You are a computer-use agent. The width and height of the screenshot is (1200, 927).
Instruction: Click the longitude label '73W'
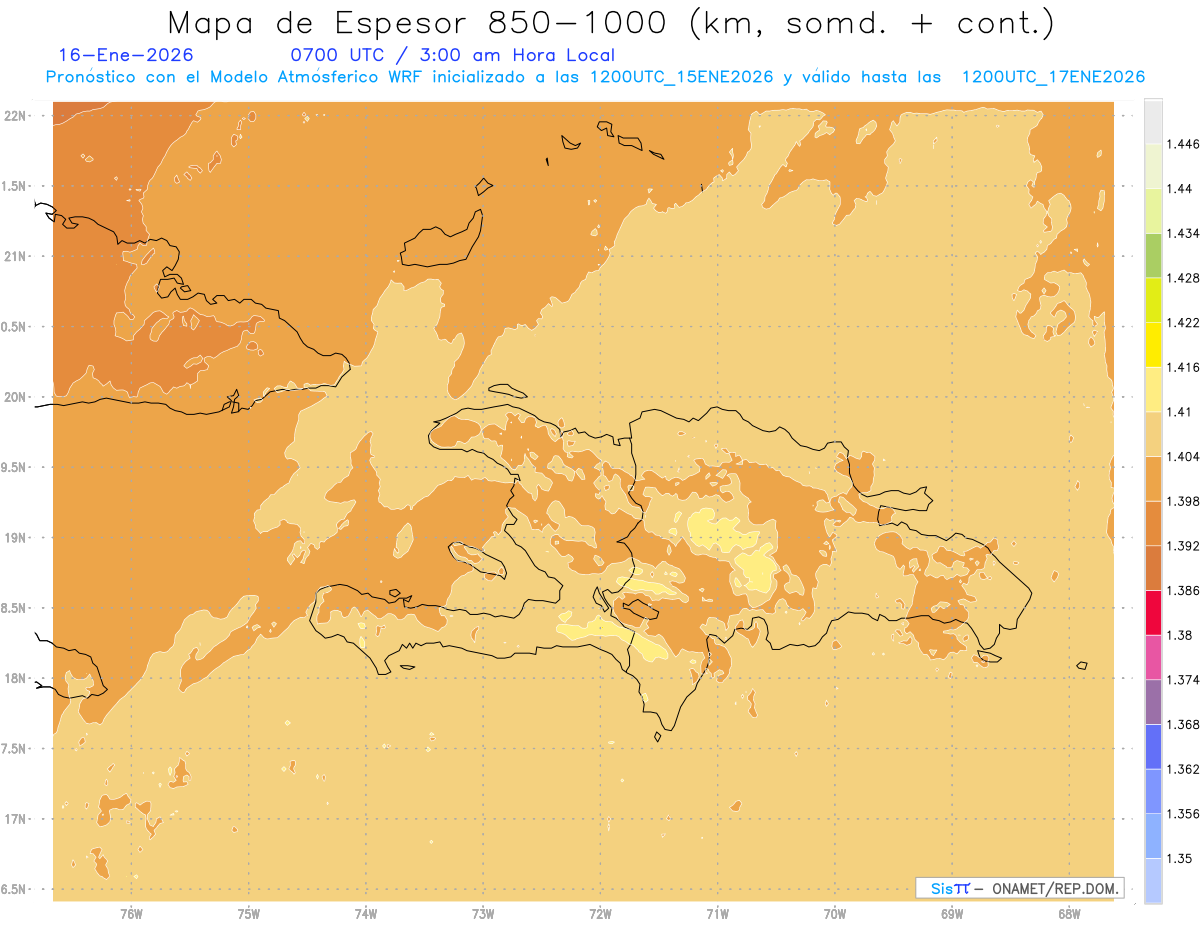tap(483, 913)
